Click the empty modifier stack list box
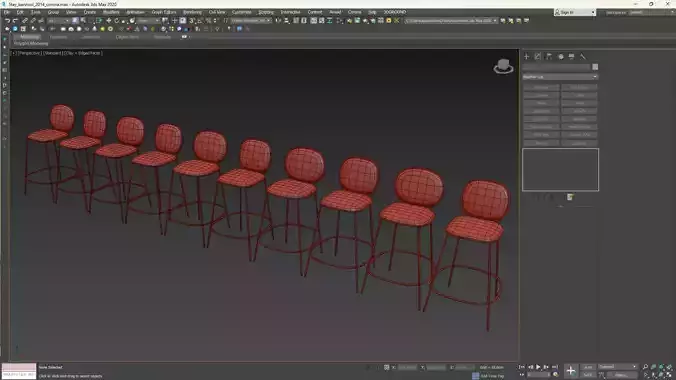The height and width of the screenshot is (380, 676). [560, 170]
